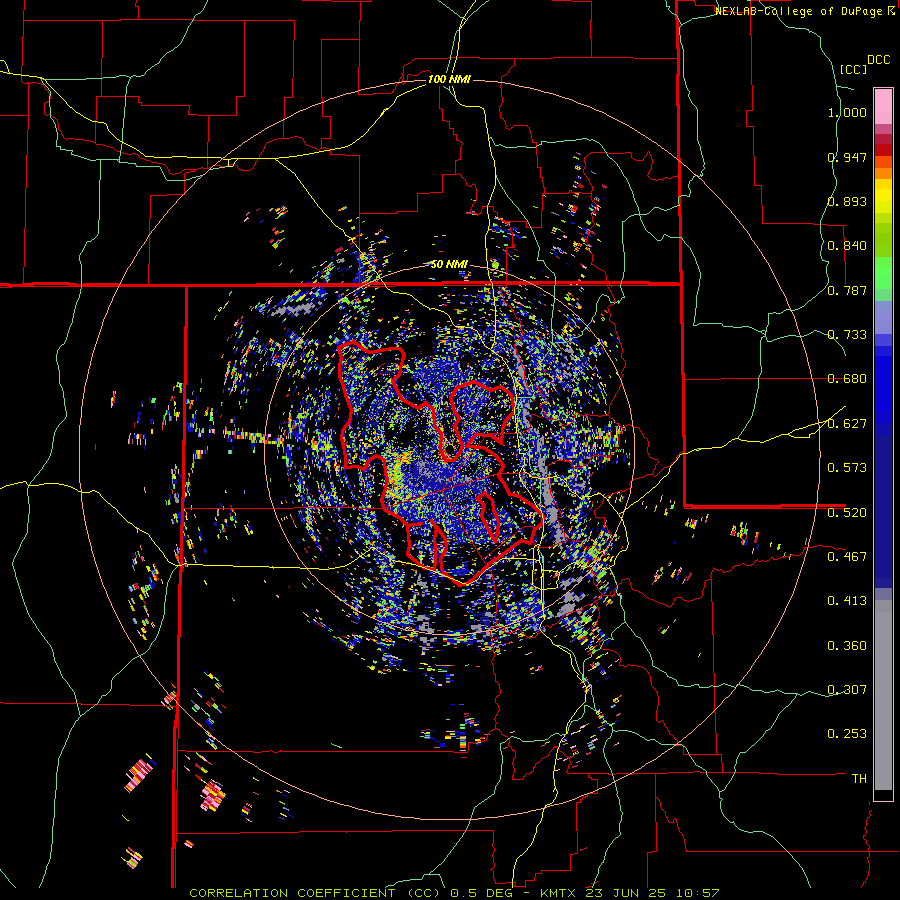Click the 0.413 scale value

[847, 601]
